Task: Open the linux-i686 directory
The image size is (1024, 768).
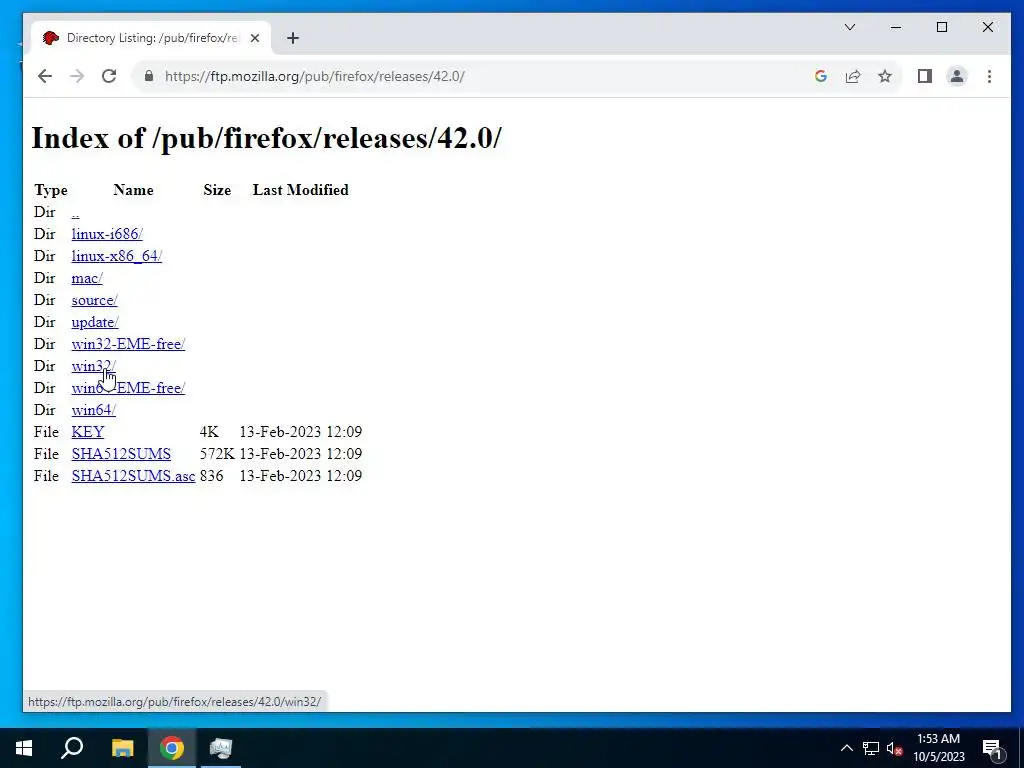Action: click(x=107, y=234)
